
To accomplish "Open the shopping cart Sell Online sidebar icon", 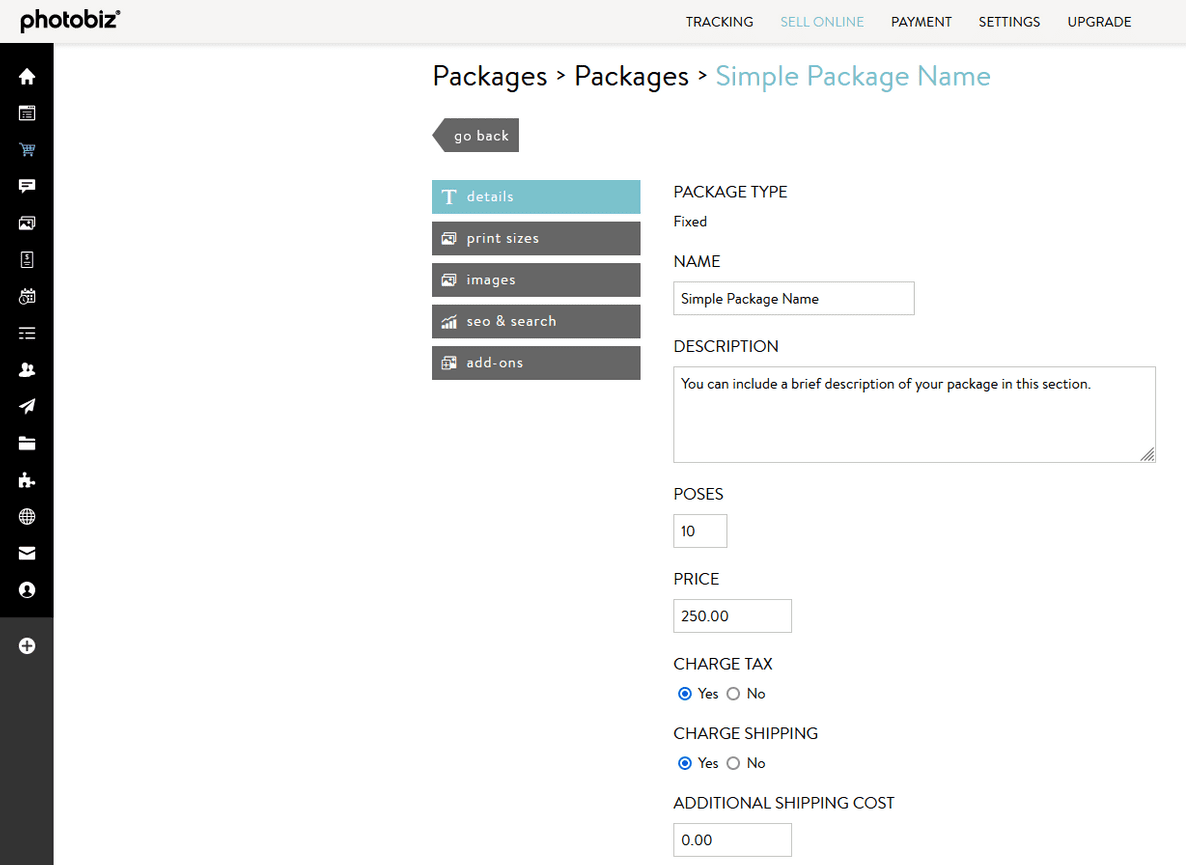I will (x=26, y=149).
